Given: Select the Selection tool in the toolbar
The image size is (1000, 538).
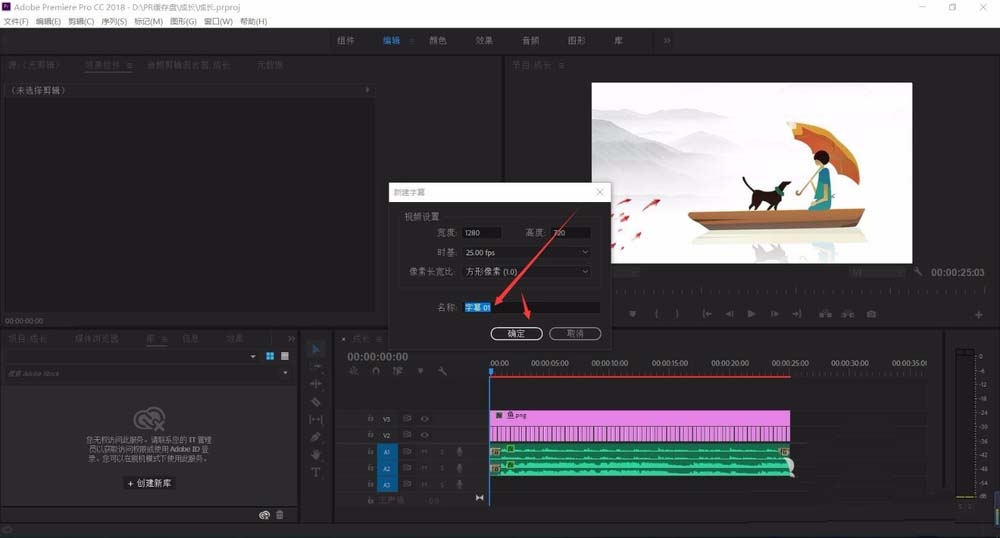Looking at the screenshot, I should click(x=316, y=349).
